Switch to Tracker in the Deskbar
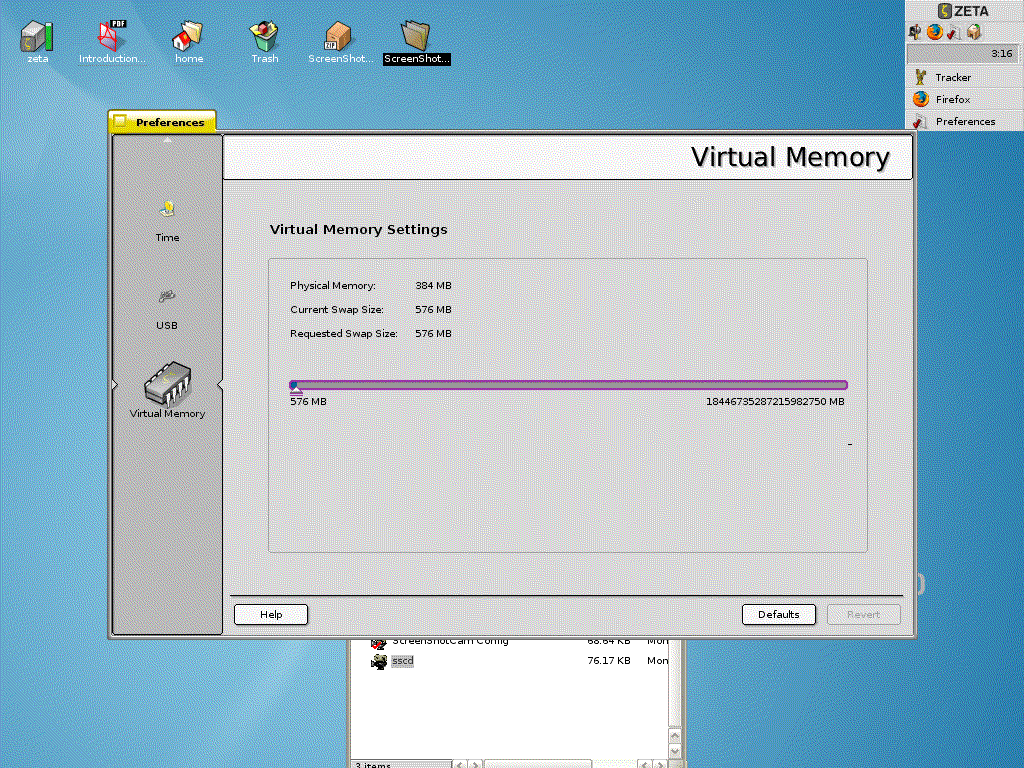The width and height of the screenshot is (1024, 768). tap(952, 78)
